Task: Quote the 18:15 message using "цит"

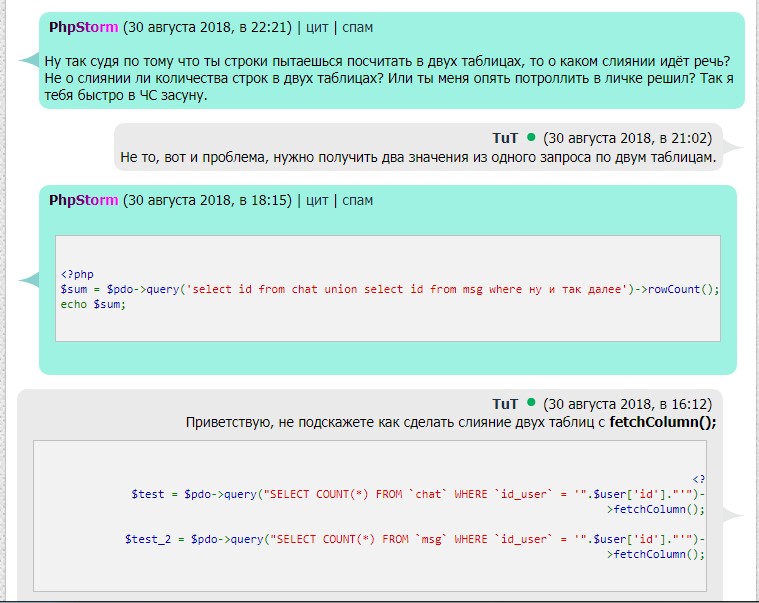Action: click(x=316, y=200)
